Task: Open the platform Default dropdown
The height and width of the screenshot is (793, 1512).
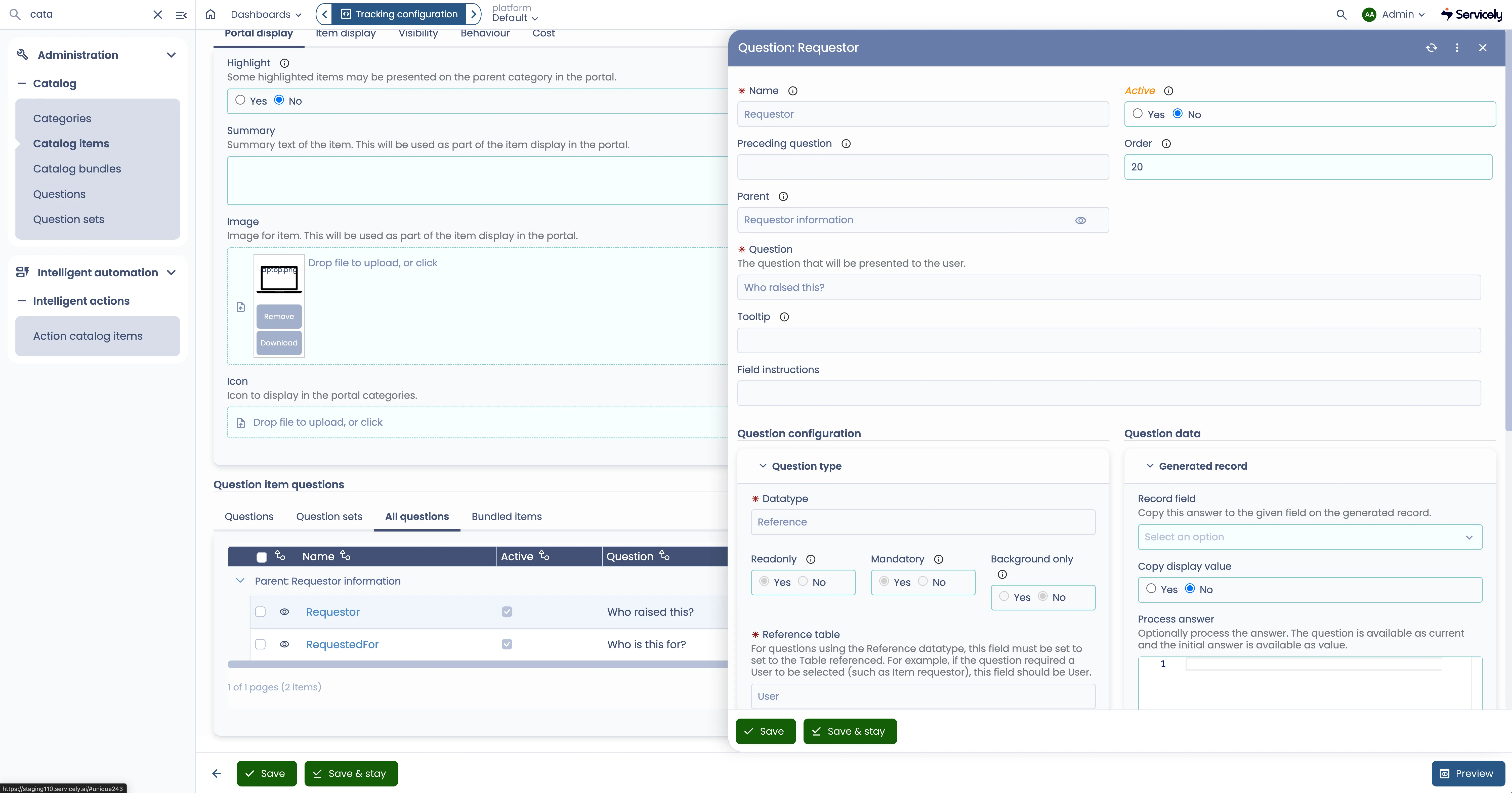Action: (515, 18)
